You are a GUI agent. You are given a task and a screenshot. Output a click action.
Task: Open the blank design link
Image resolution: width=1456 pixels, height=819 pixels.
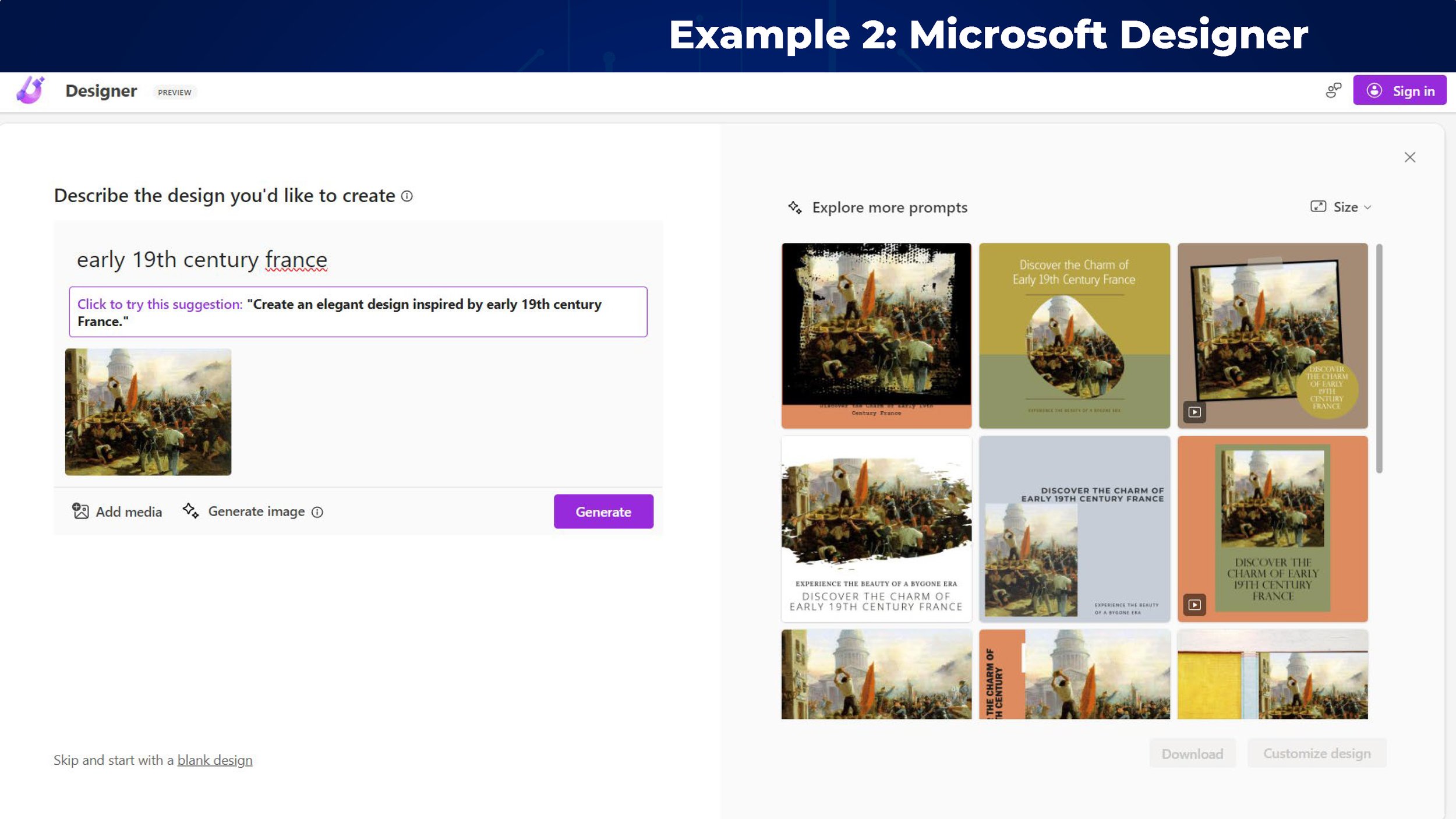[215, 760]
